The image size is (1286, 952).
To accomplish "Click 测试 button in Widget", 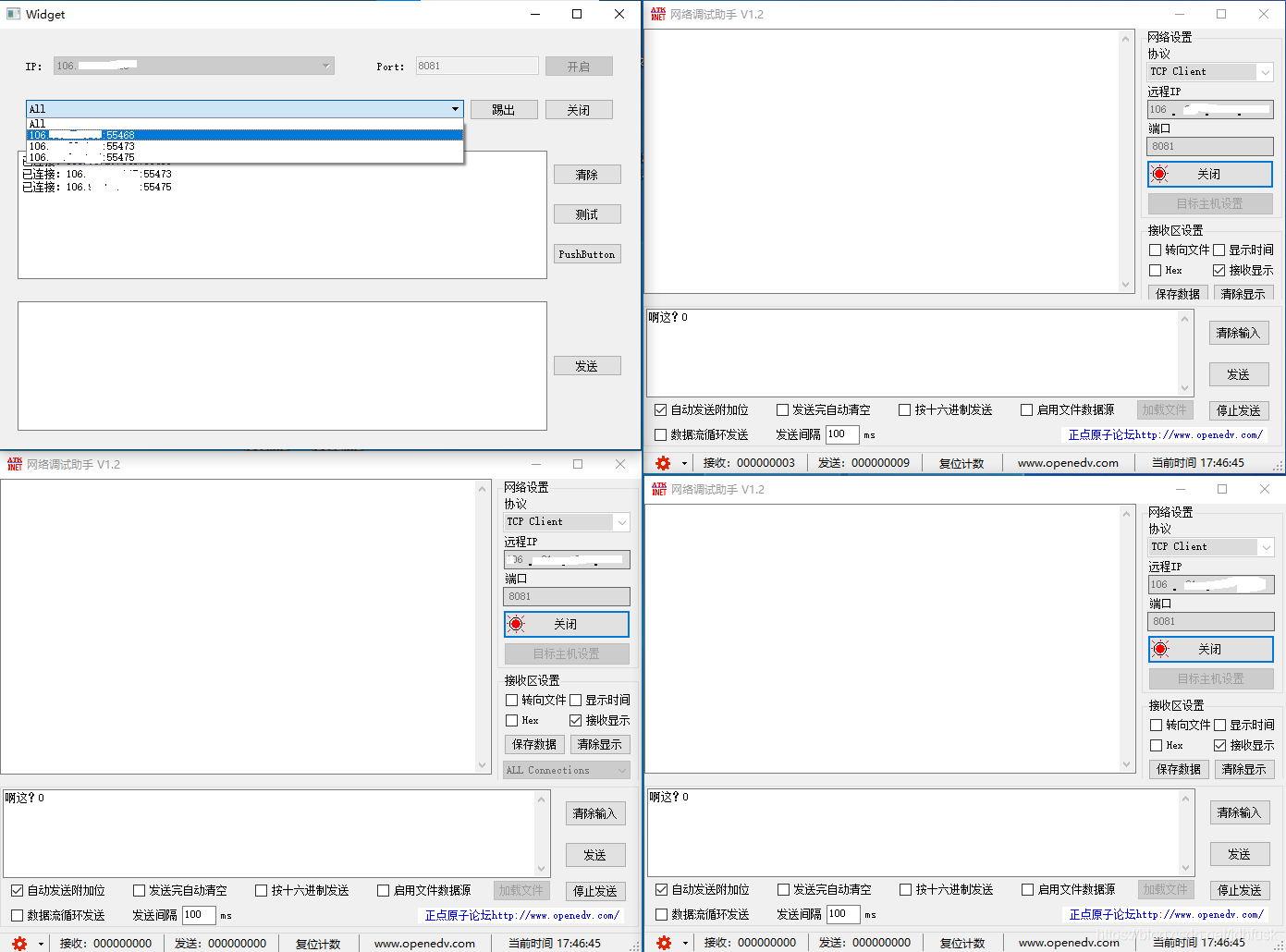I will (587, 214).
